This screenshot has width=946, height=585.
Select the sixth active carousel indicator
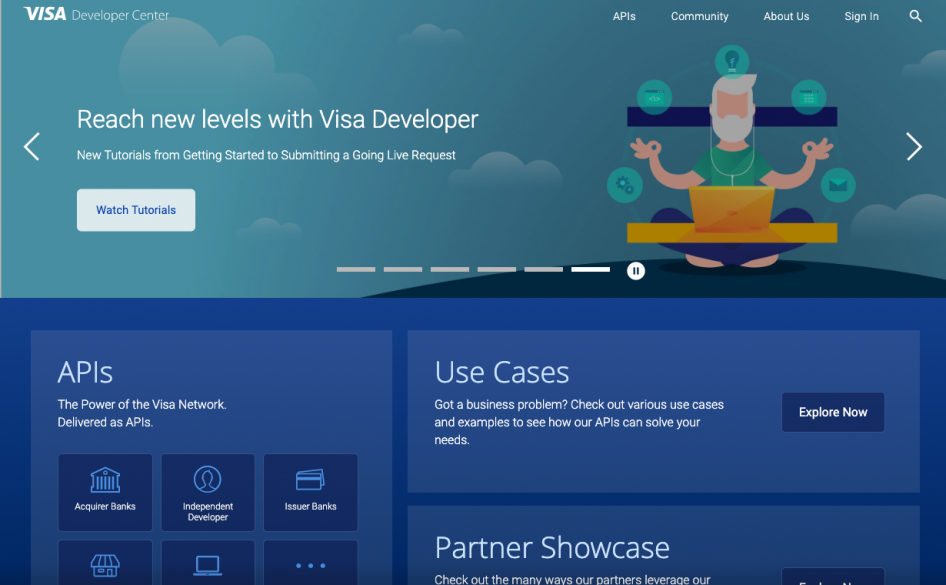click(591, 270)
